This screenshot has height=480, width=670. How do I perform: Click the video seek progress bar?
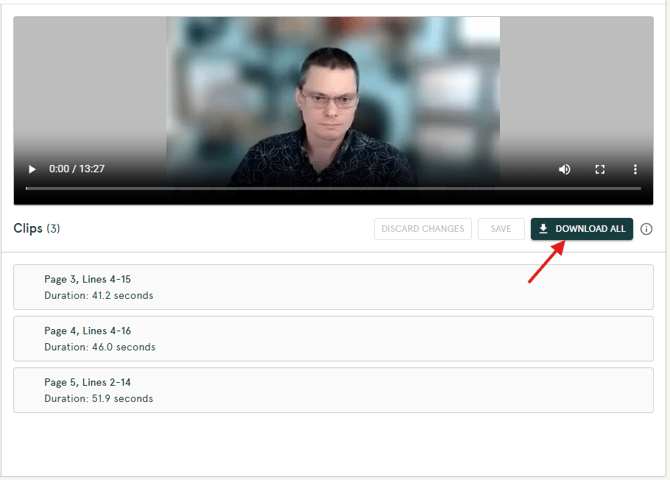point(333,188)
